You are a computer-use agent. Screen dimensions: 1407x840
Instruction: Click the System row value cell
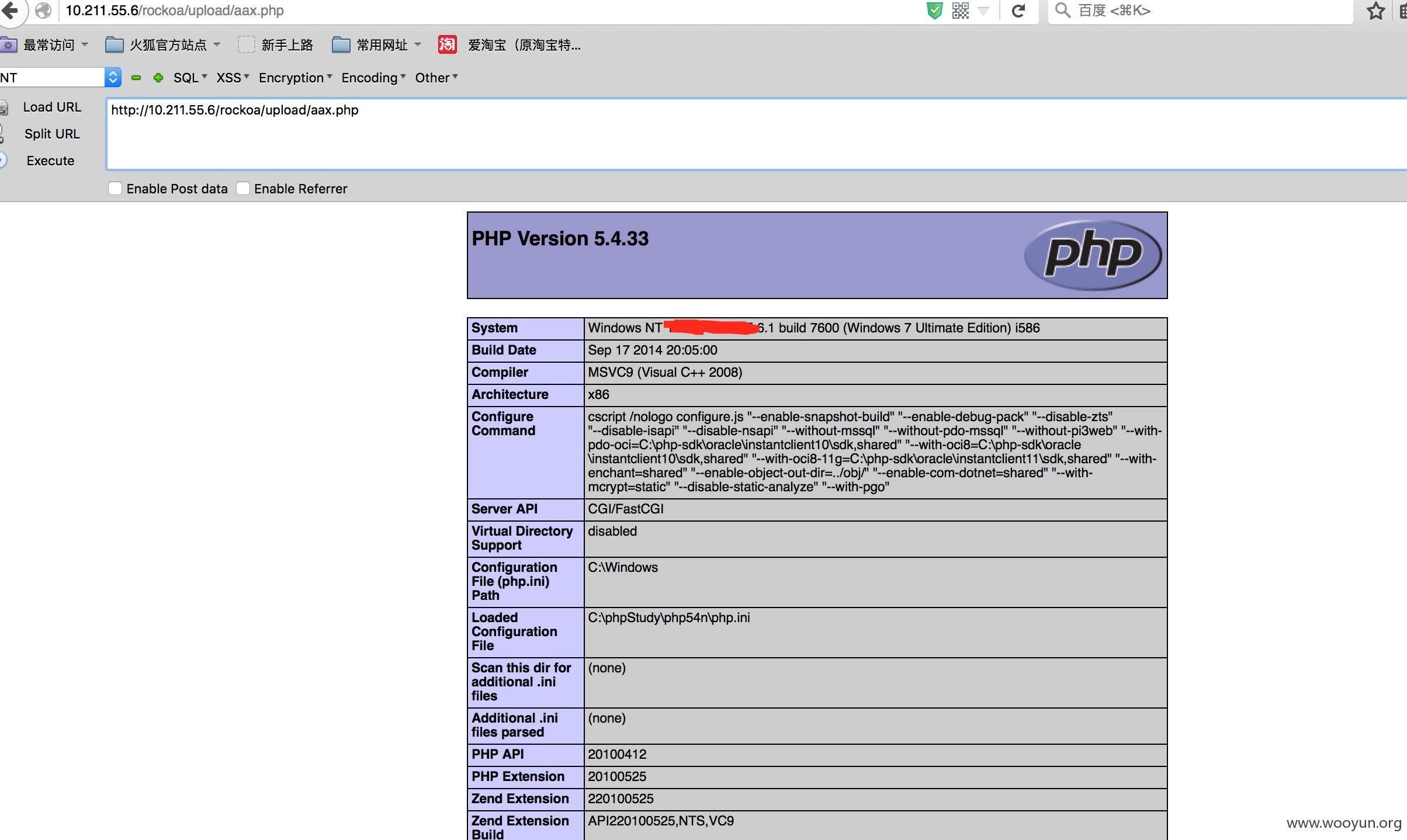click(875, 328)
